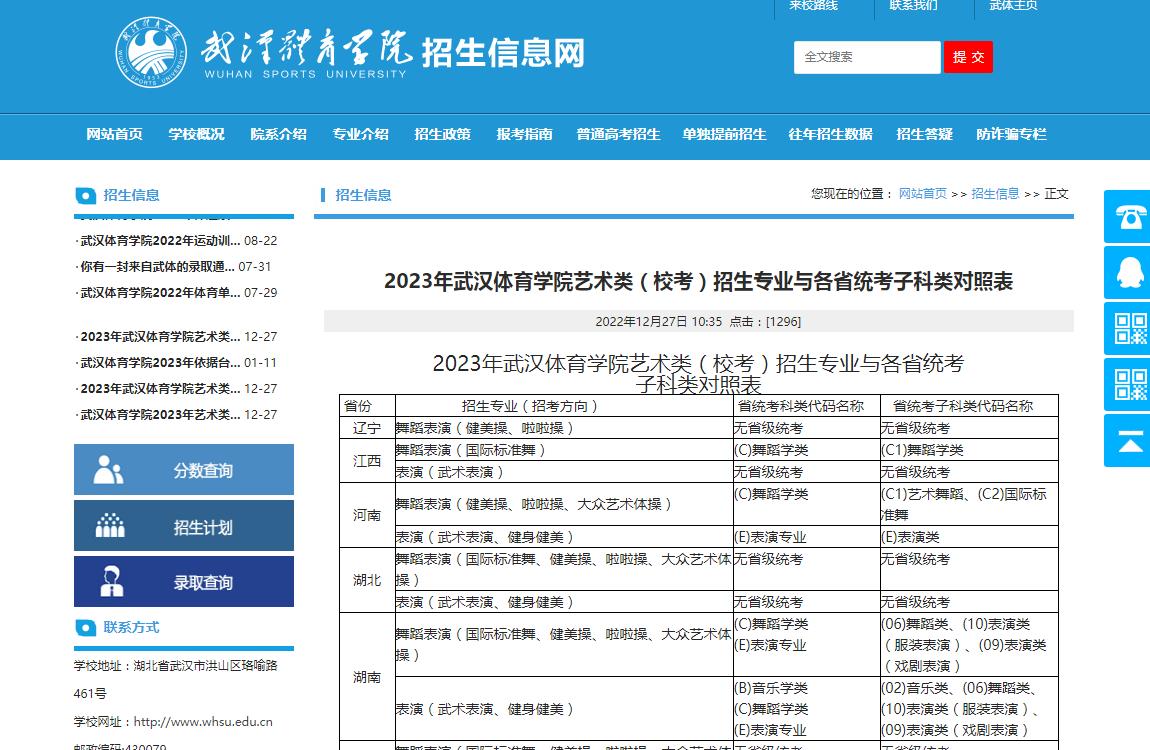Click table cell 江西
The image size is (1150, 750).
[367, 461]
